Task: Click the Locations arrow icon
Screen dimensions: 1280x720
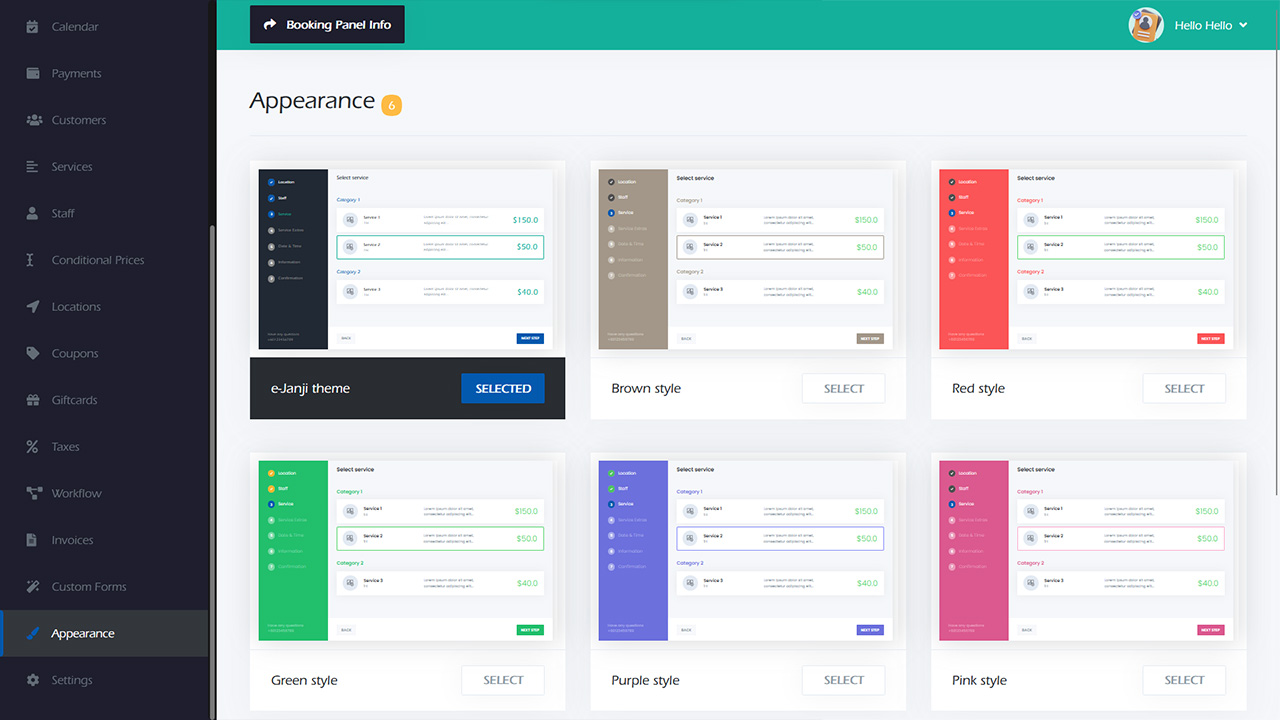Action: coord(32,307)
